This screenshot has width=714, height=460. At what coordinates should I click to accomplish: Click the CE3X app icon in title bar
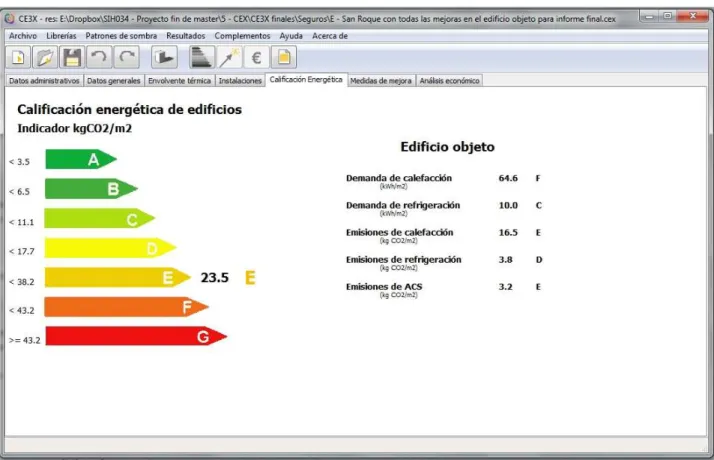point(10,19)
